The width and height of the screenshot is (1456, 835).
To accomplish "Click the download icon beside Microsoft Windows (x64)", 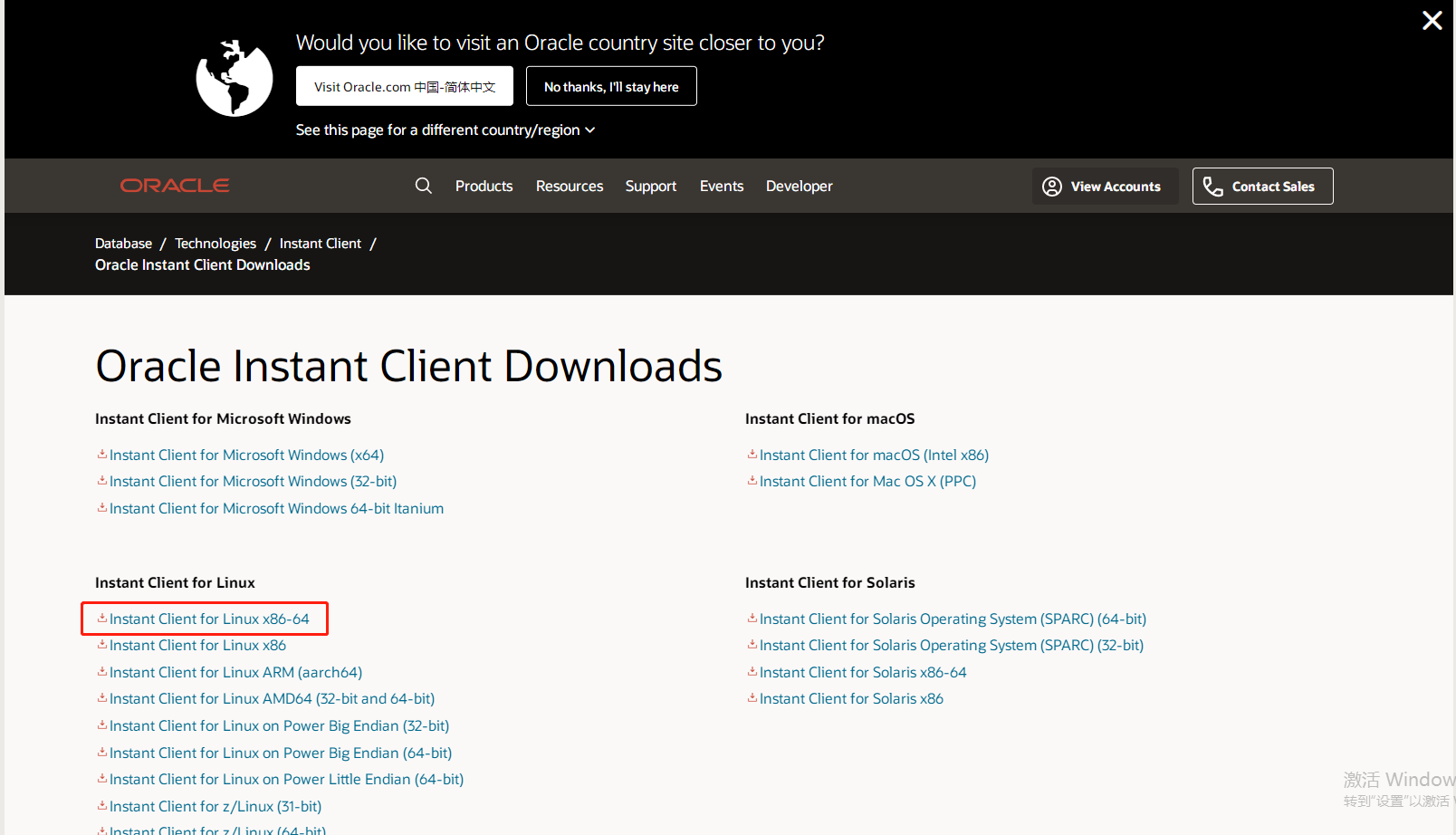I will click(x=101, y=454).
